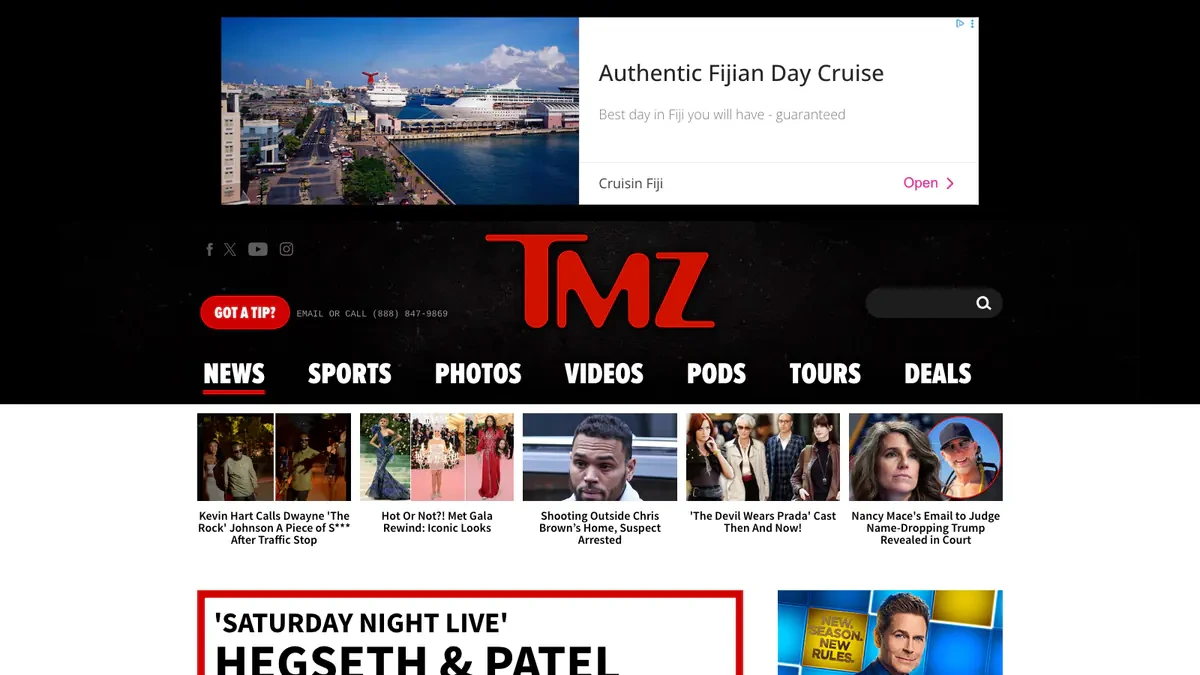Click the TMZ logo
The height and width of the screenshot is (675, 1200).
click(x=600, y=281)
